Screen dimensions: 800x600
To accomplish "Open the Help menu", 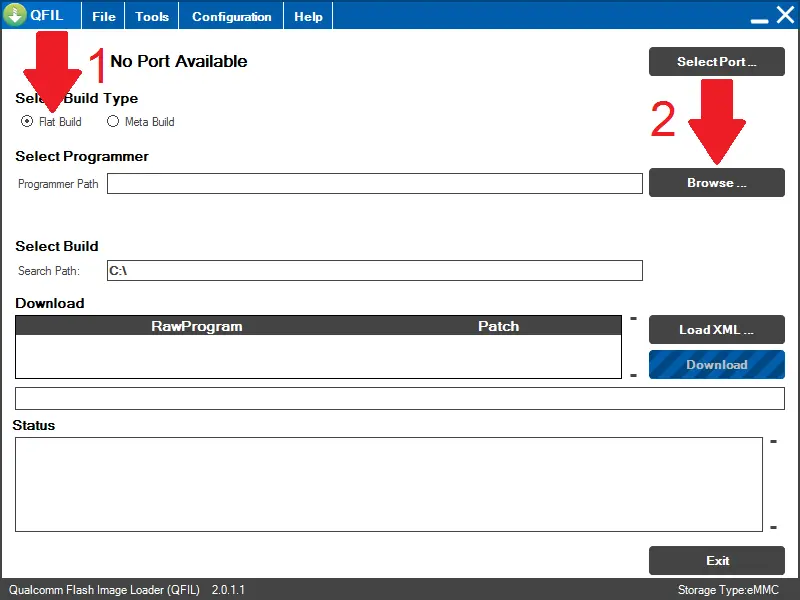I will pyautogui.click(x=308, y=16).
